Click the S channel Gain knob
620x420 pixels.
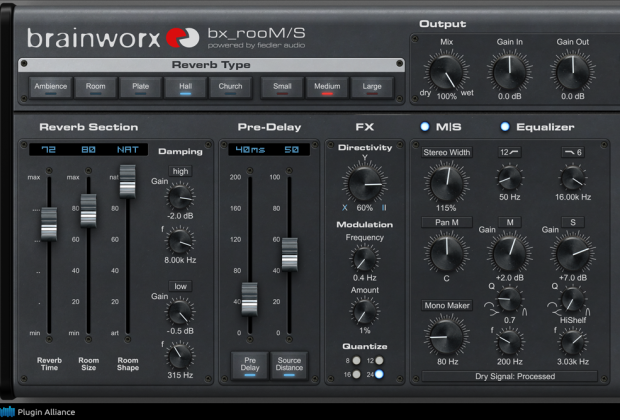tap(573, 254)
